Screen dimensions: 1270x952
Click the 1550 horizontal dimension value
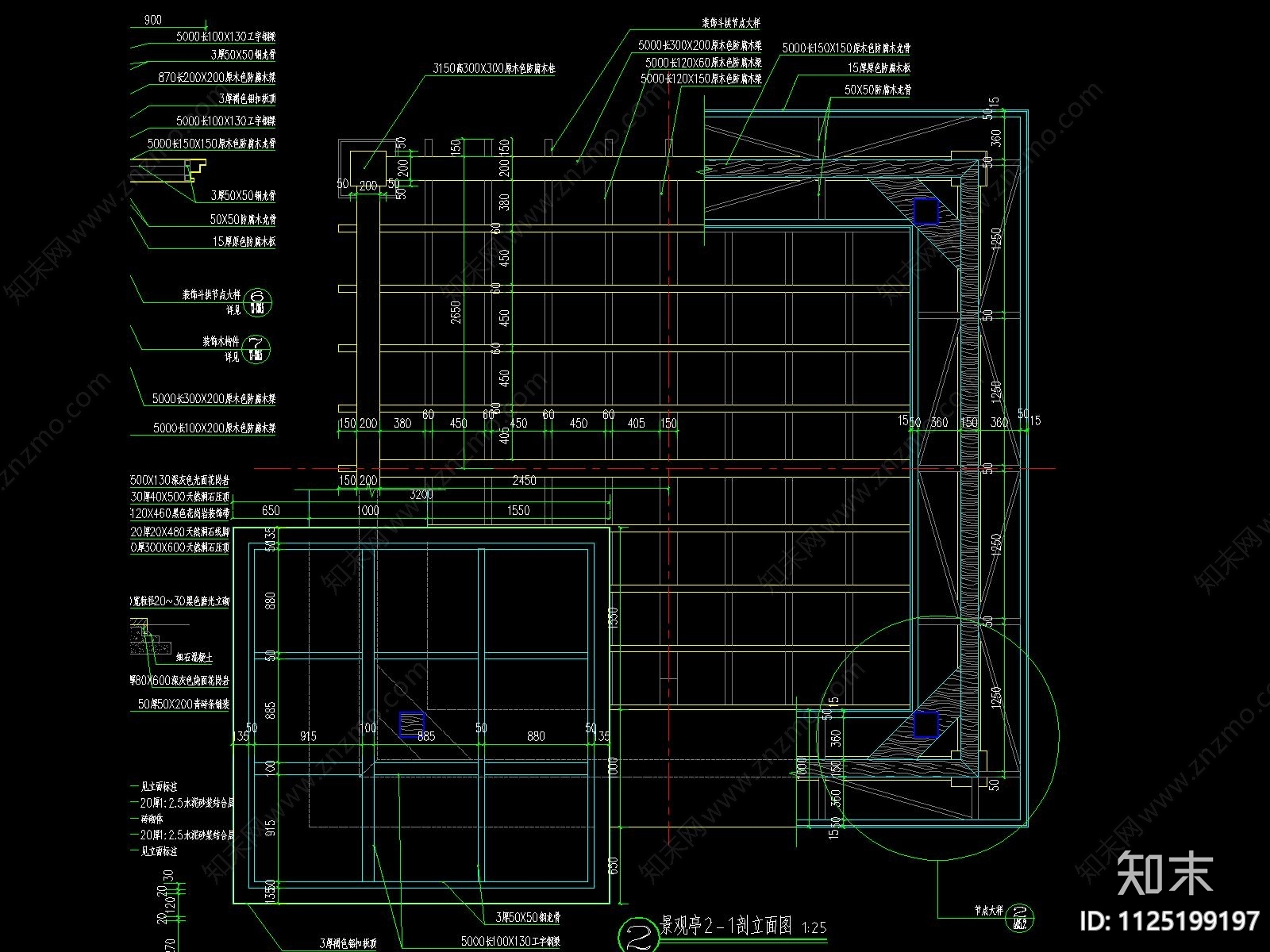pyautogui.click(x=518, y=510)
